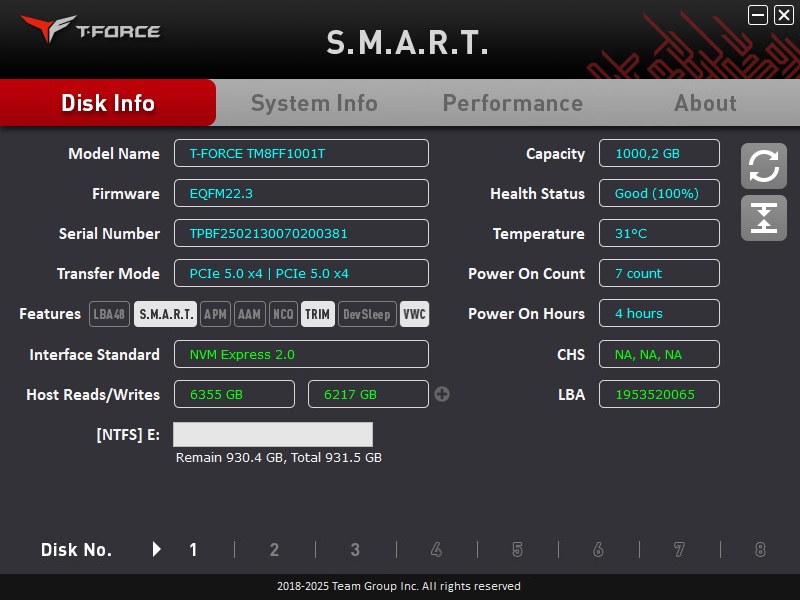Expand host reads/writes details with plus icon
Image resolution: width=800 pixels, height=600 pixels.
click(x=442, y=394)
